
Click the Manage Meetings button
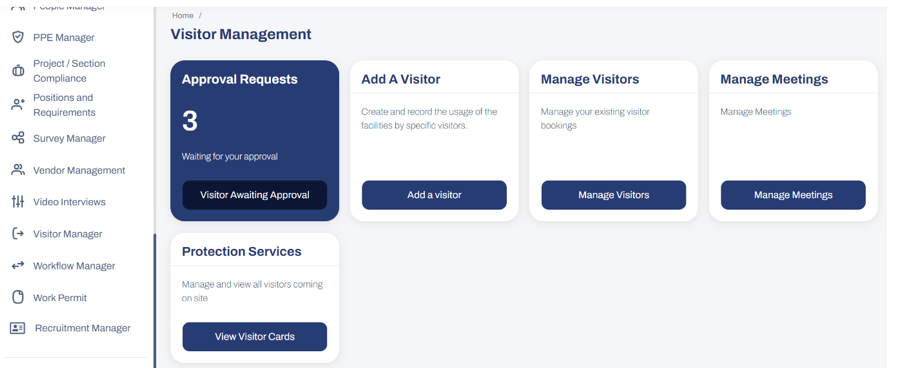pyautogui.click(x=793, y=195)
